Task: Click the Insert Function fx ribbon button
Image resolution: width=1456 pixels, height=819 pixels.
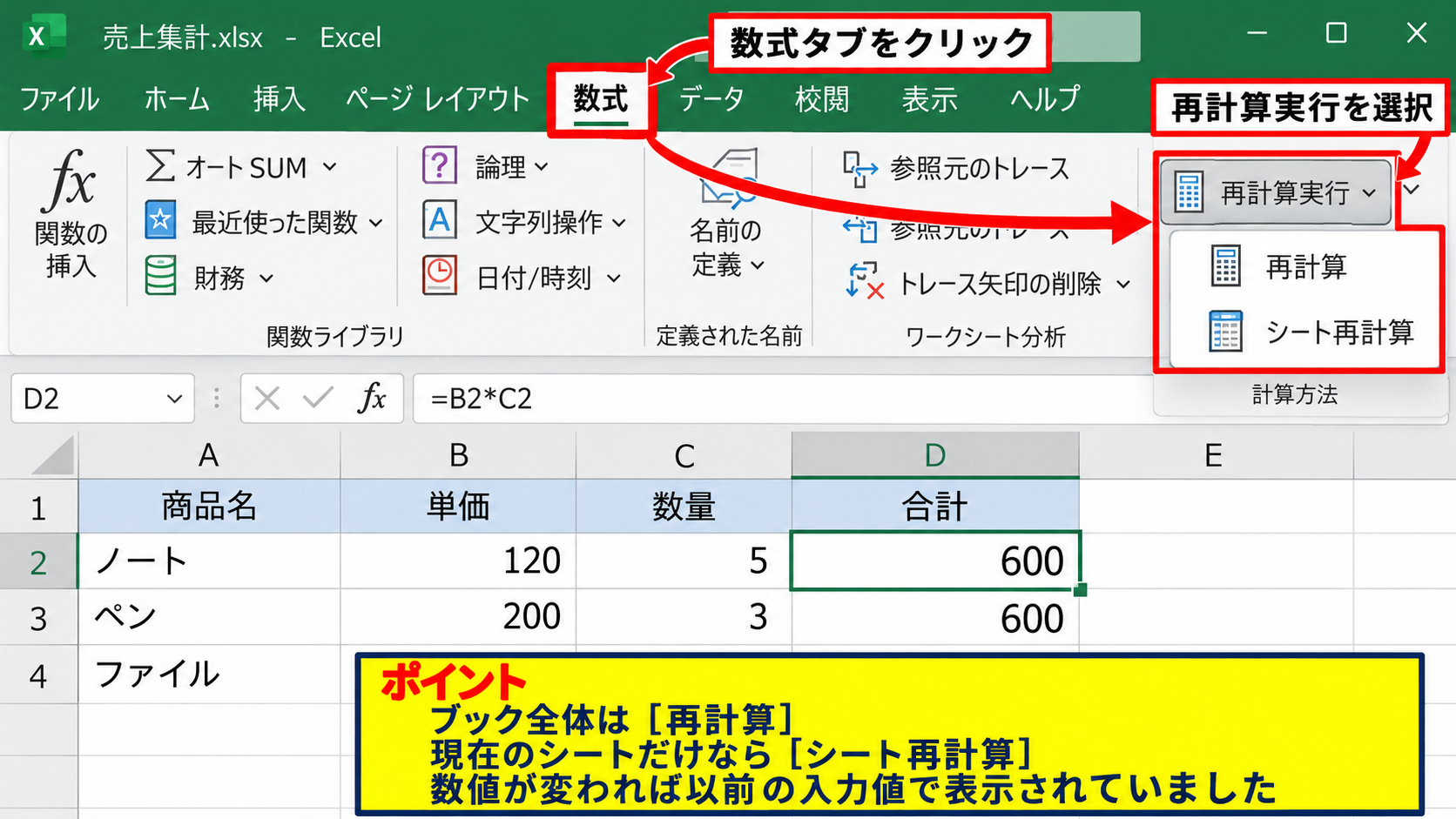Action: pos(71,213)
